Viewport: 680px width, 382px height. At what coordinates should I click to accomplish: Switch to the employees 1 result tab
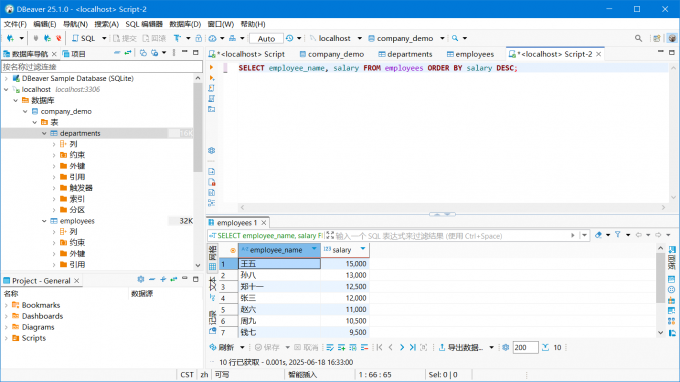tap(237, 222)
